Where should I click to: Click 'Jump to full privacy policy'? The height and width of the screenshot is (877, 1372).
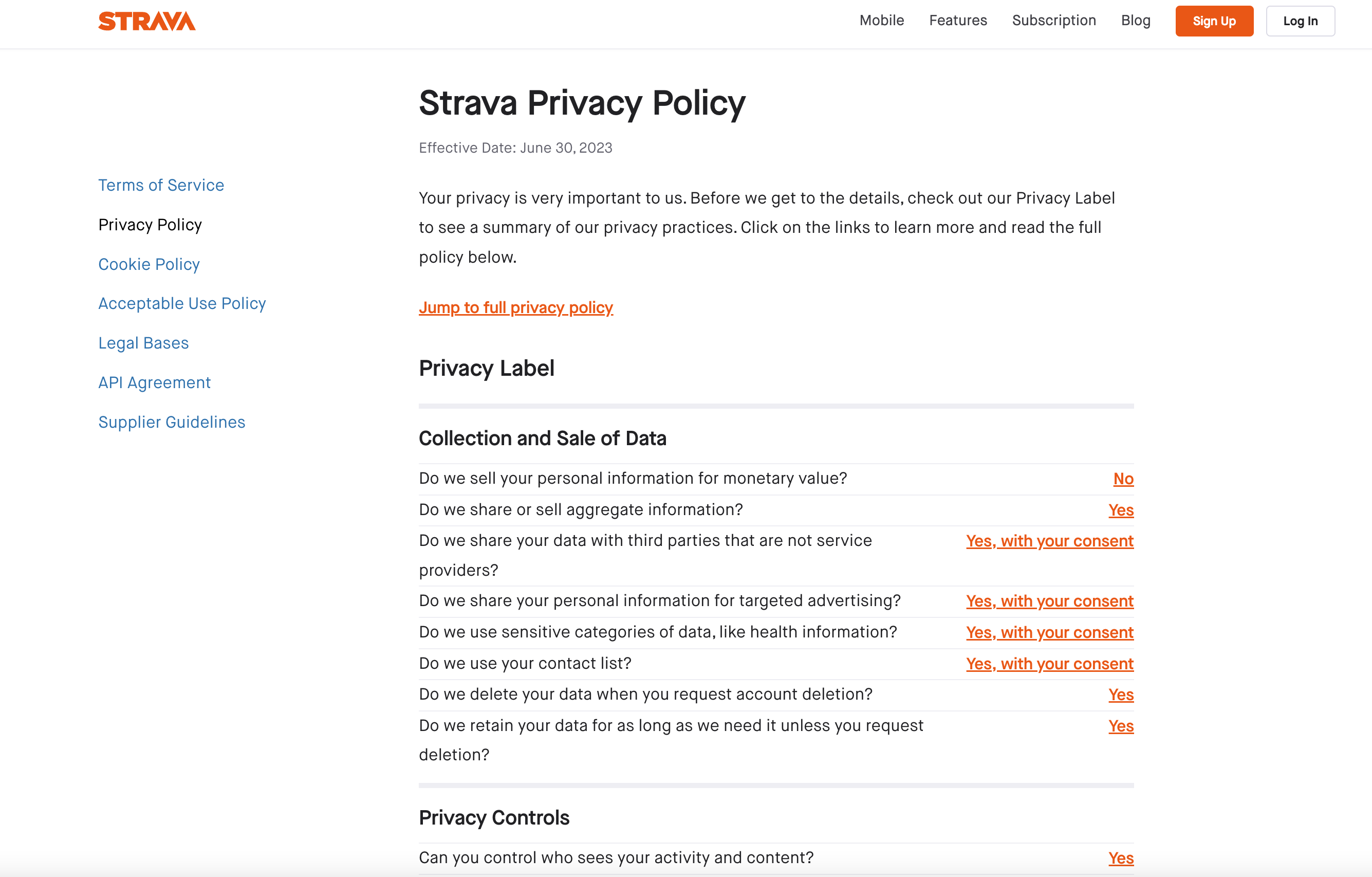(515, 308)
